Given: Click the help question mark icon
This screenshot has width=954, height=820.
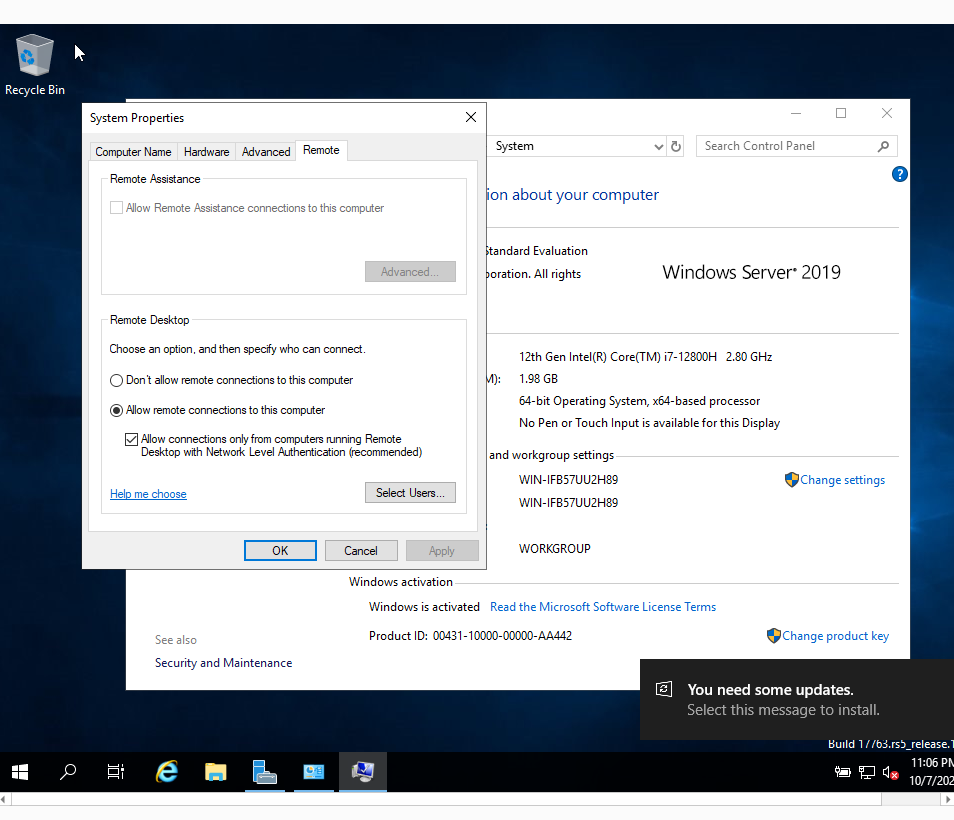Looking at the screenshot, I should coord(899,175).
